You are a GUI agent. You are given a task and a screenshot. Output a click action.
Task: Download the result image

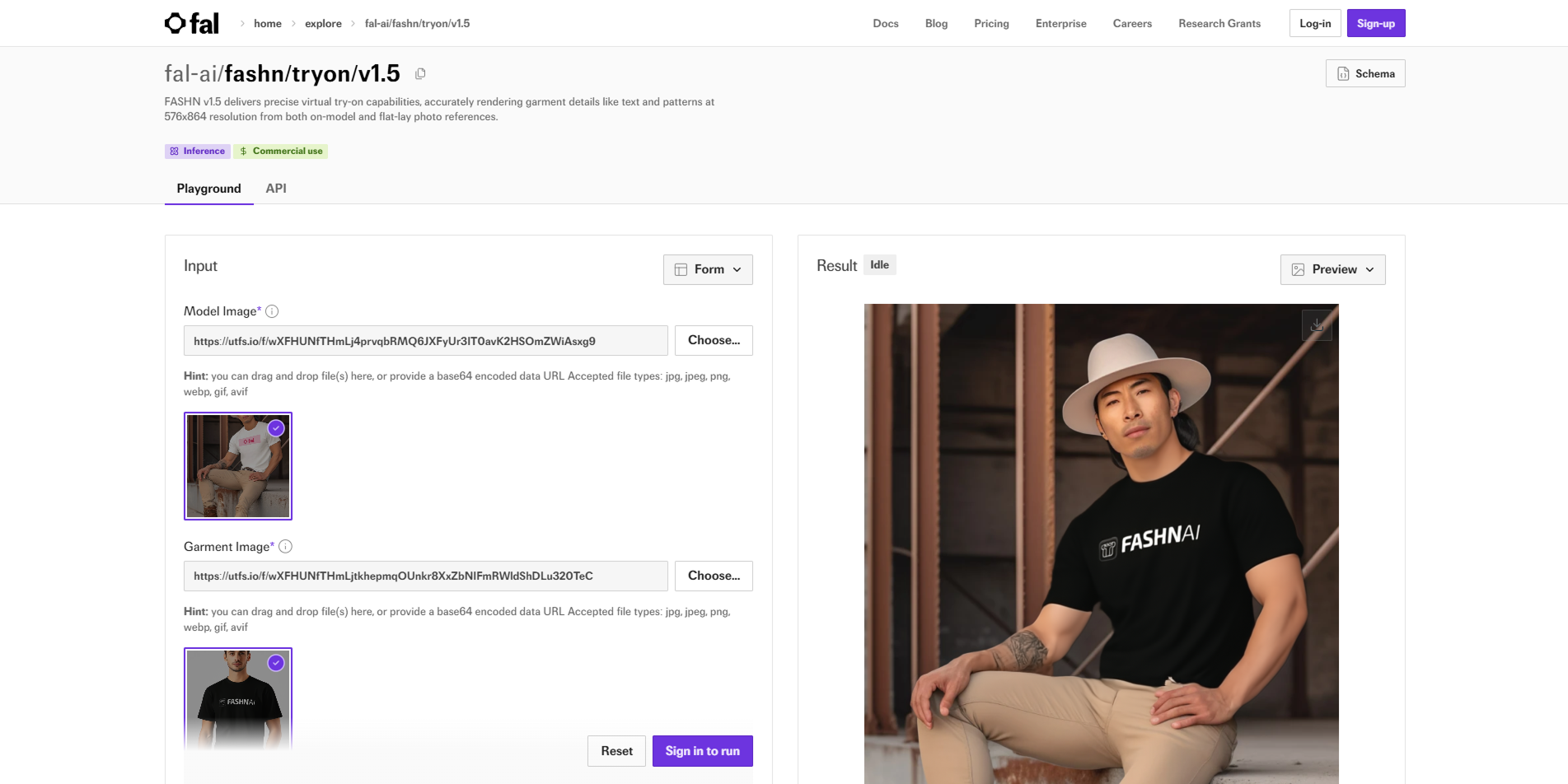1317,324
